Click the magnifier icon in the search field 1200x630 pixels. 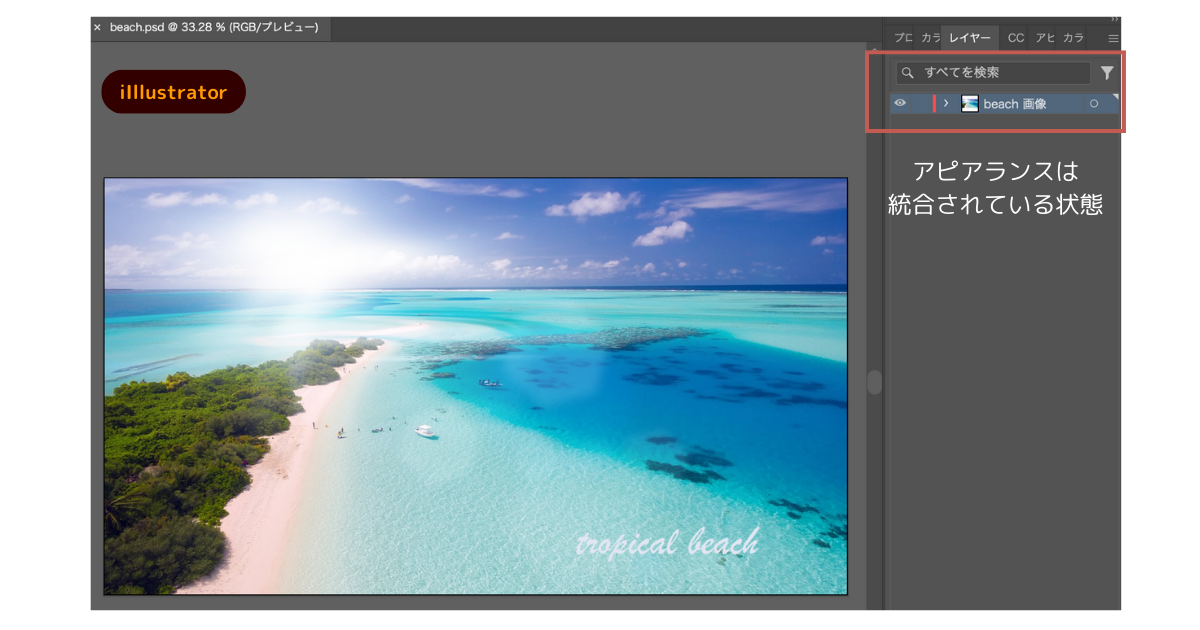click(908, 72)
